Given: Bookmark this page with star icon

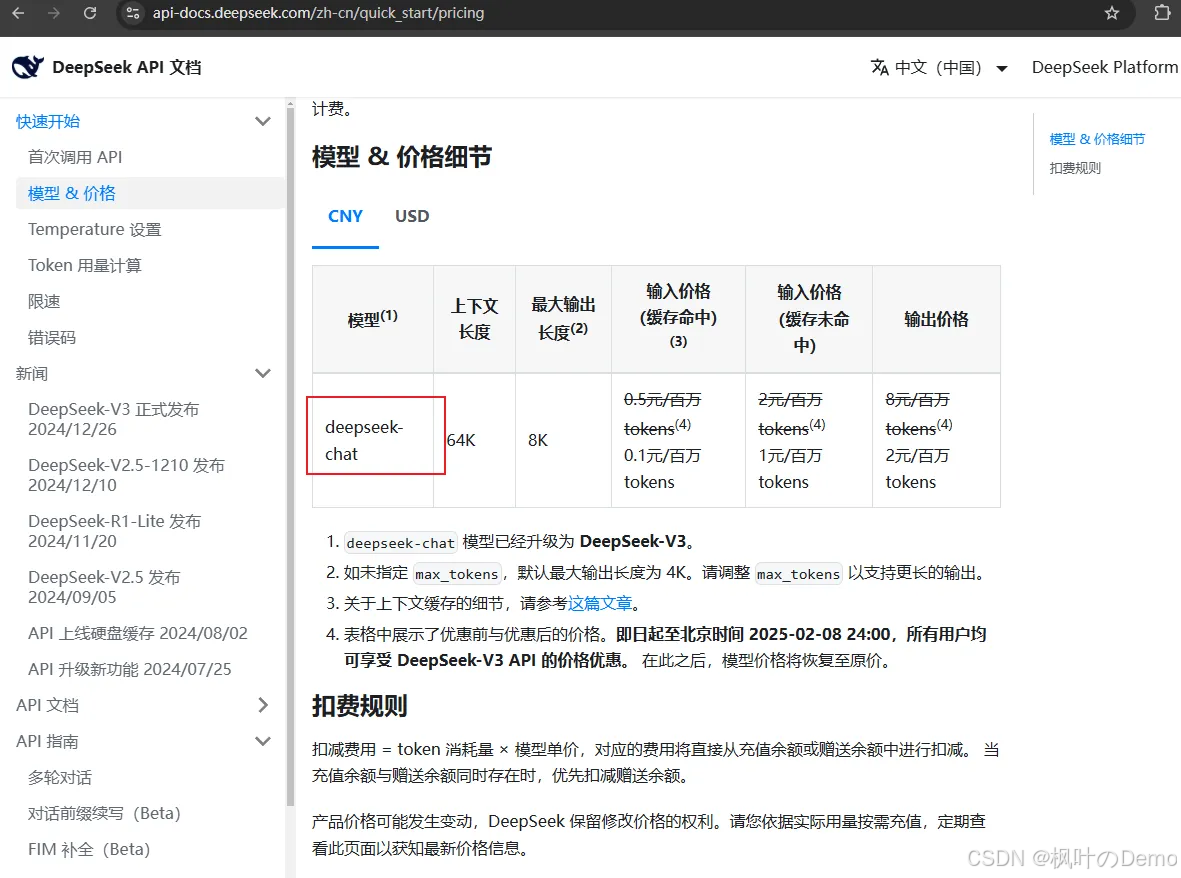Looking at the screenshot, I should 1112,13.
